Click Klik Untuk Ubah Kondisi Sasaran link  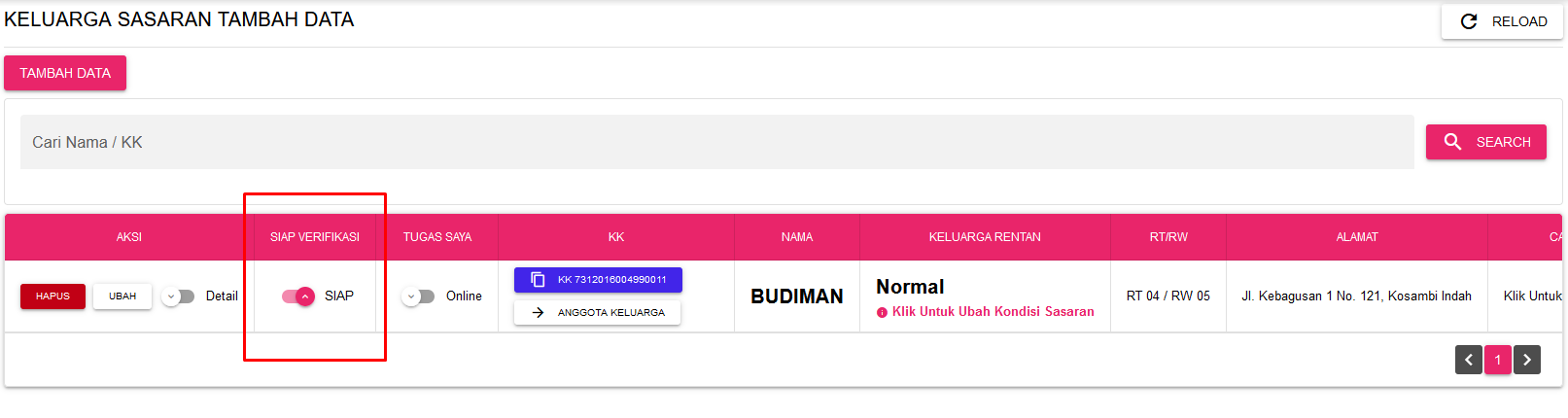[993, 312]
